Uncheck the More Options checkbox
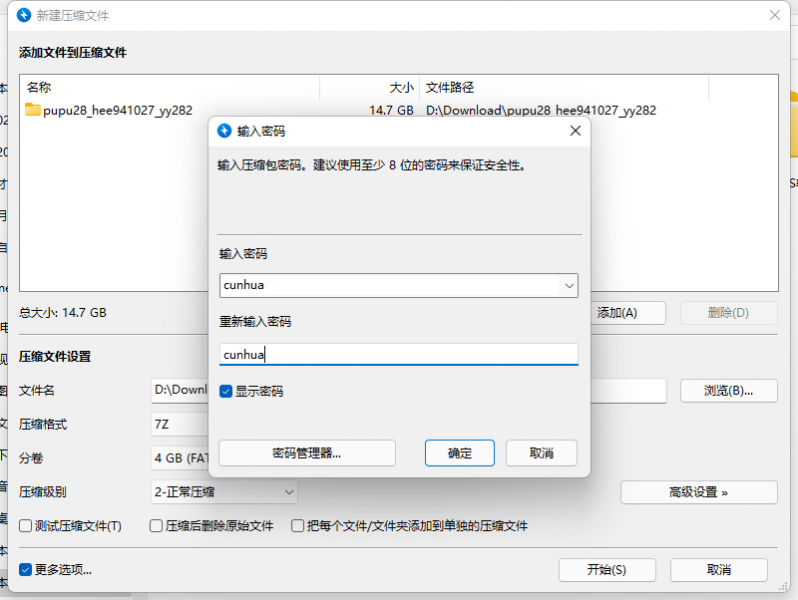 tap(26, 569)
